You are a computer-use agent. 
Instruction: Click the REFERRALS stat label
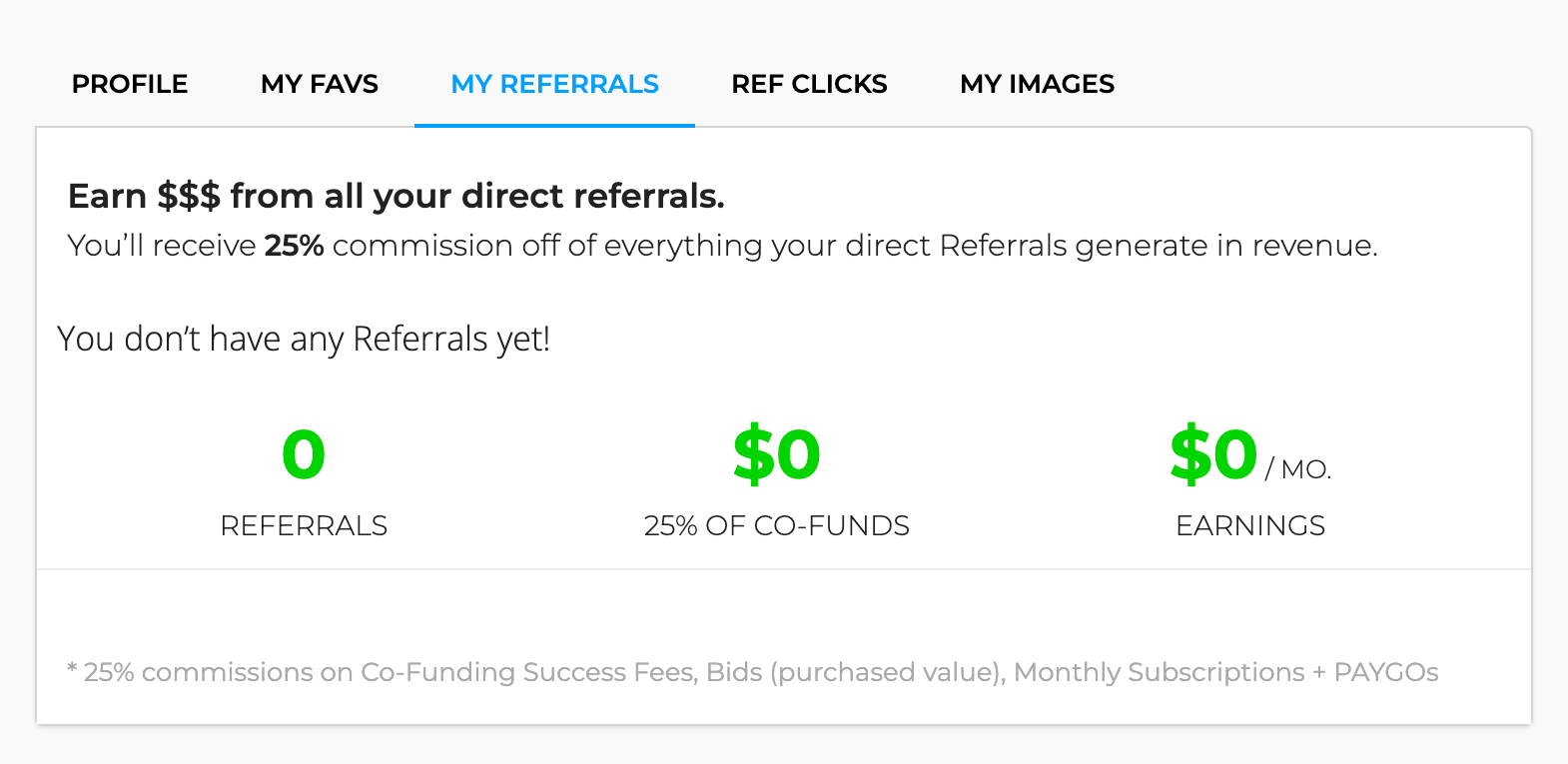pyautogui.click(x=304, y=526)
